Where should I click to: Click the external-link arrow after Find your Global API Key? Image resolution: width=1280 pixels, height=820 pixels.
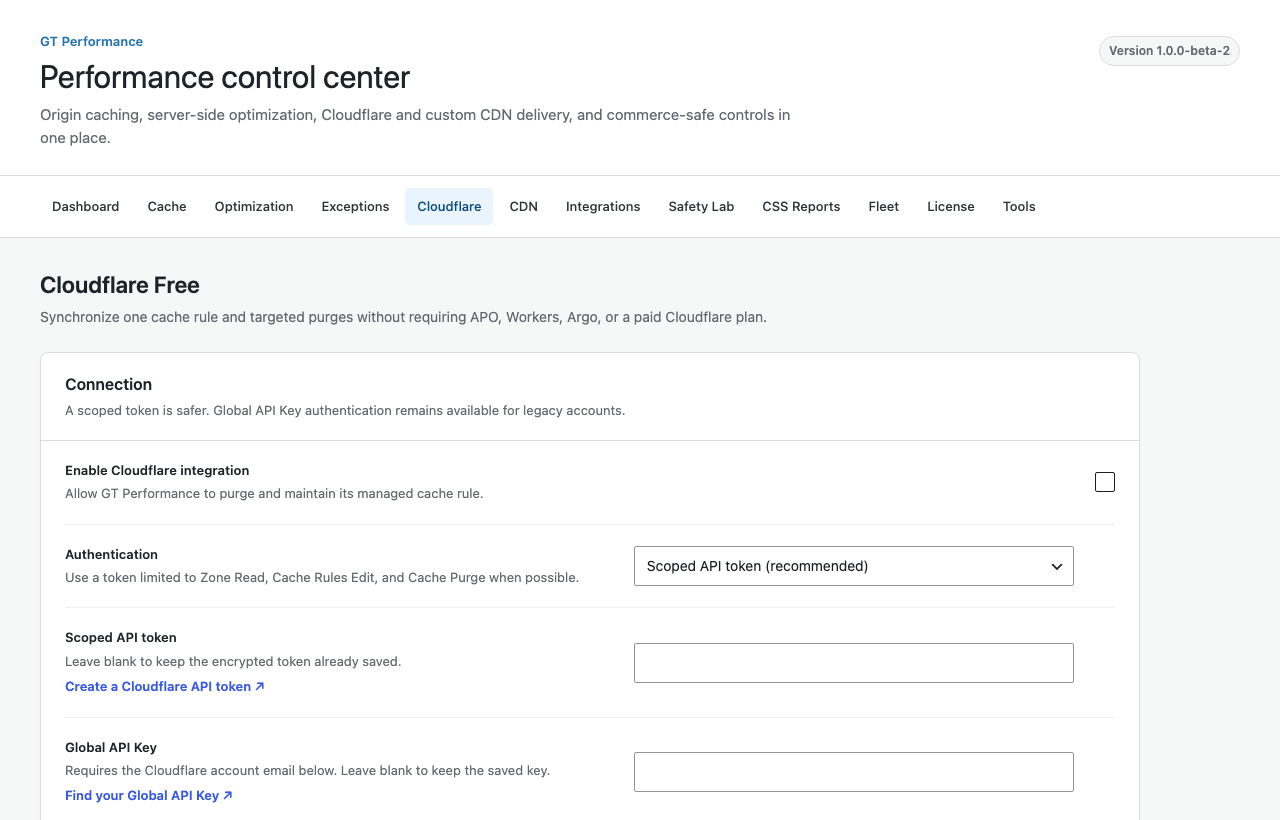[x=228, y=795]
